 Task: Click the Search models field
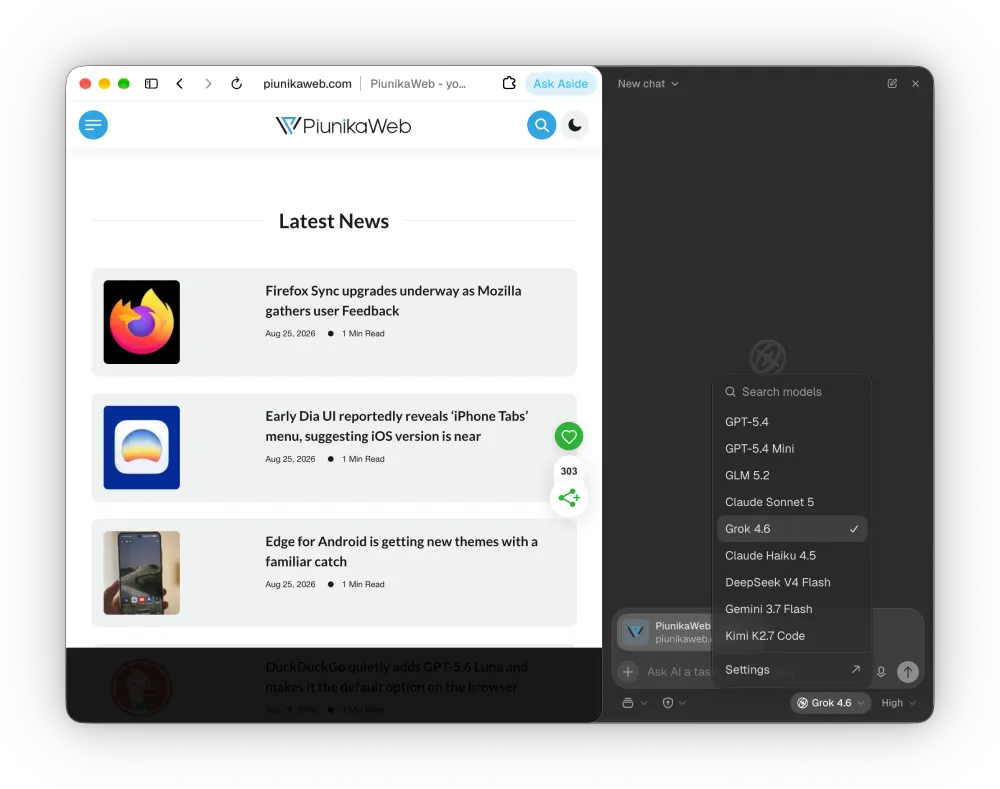[x=791, y=392]
